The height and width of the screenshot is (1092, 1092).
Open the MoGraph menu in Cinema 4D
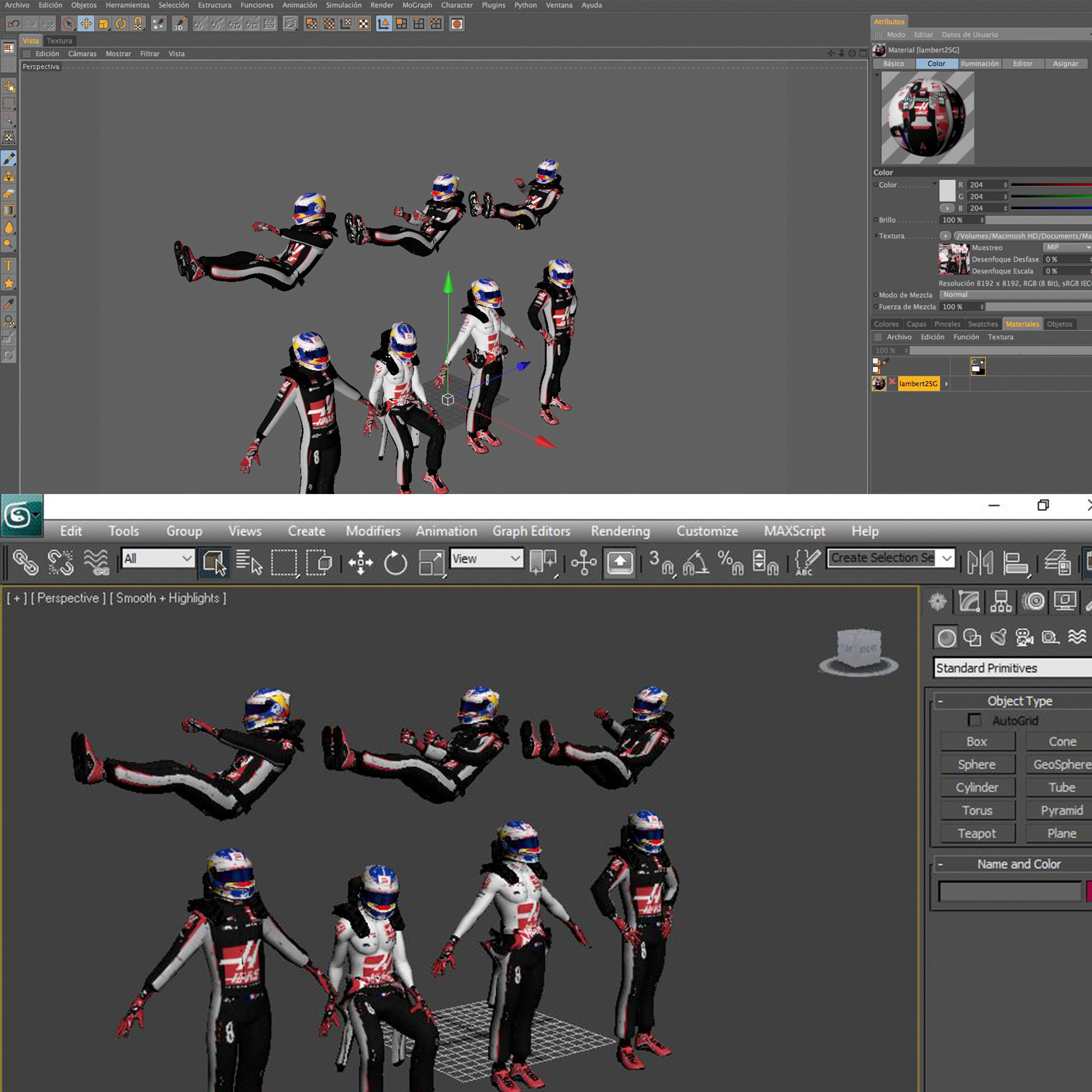(x=417, y=5)
